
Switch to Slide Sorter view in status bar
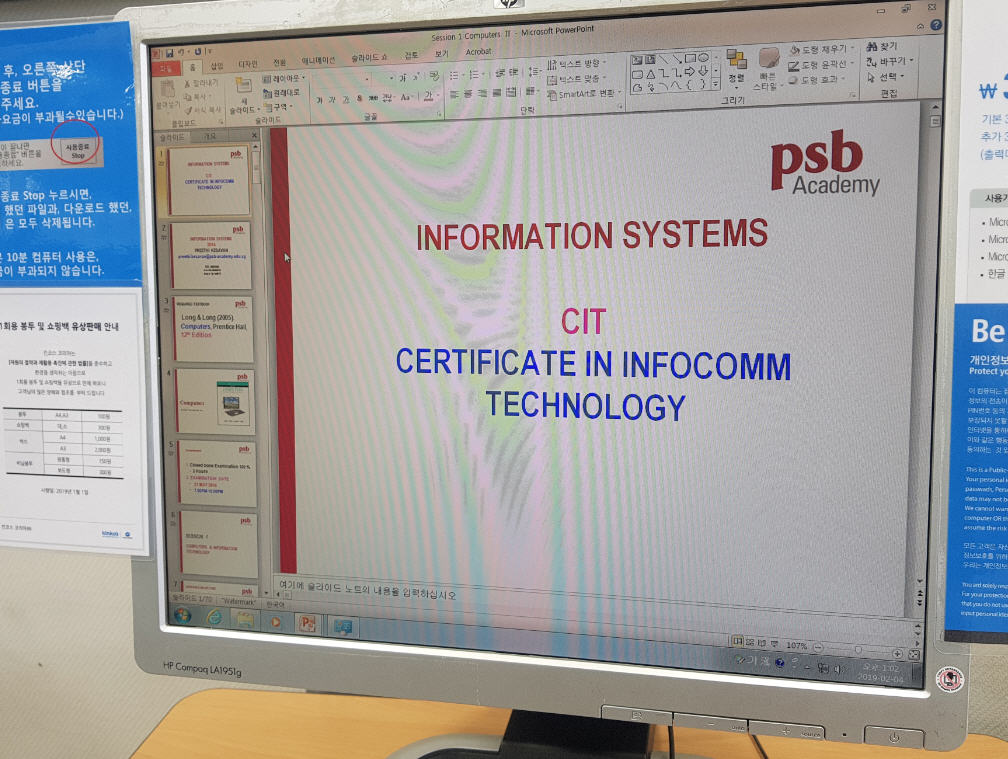tap(750, 641)
